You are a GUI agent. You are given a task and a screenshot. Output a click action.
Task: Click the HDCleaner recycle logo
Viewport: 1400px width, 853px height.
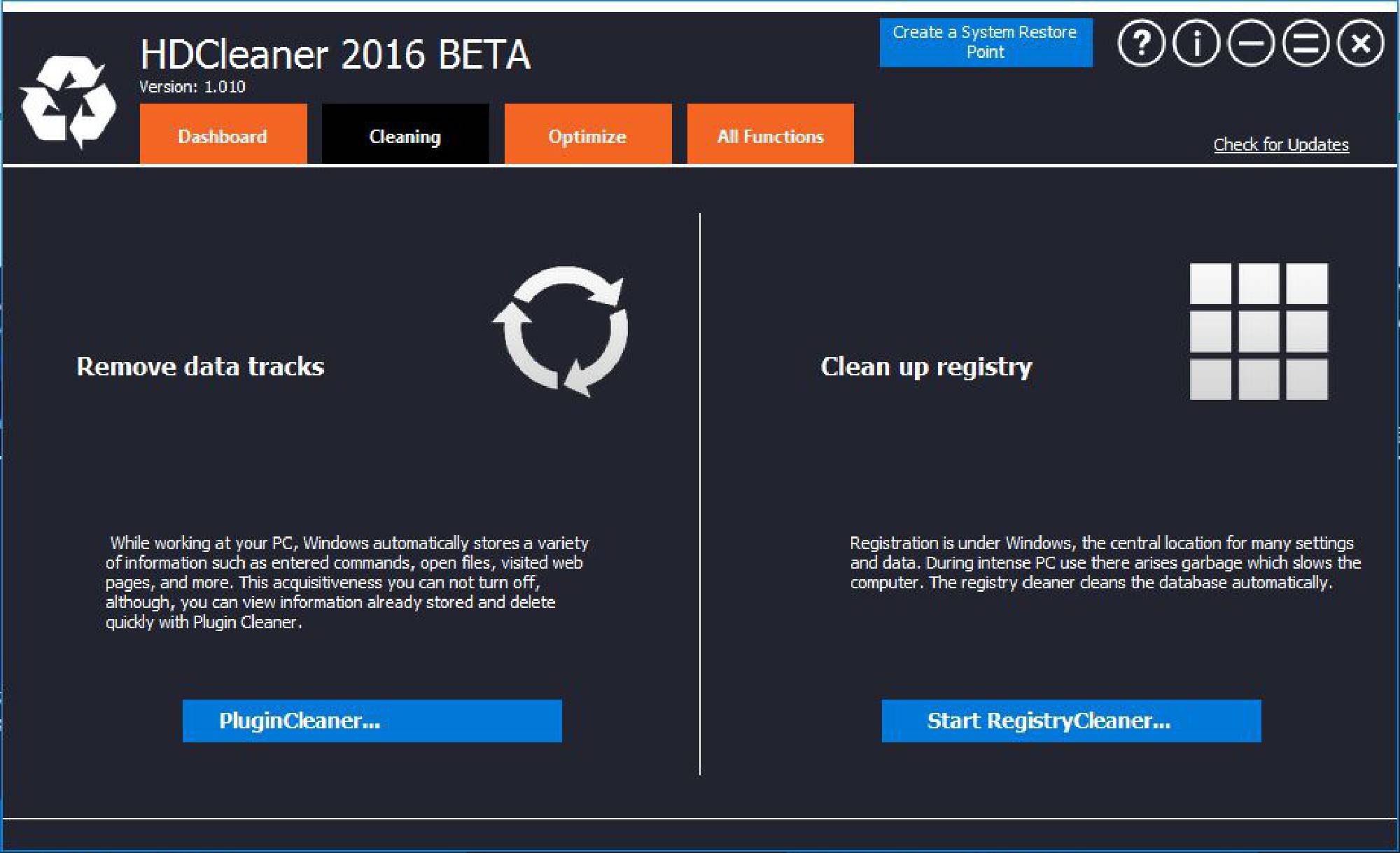[x=69, y=102]
